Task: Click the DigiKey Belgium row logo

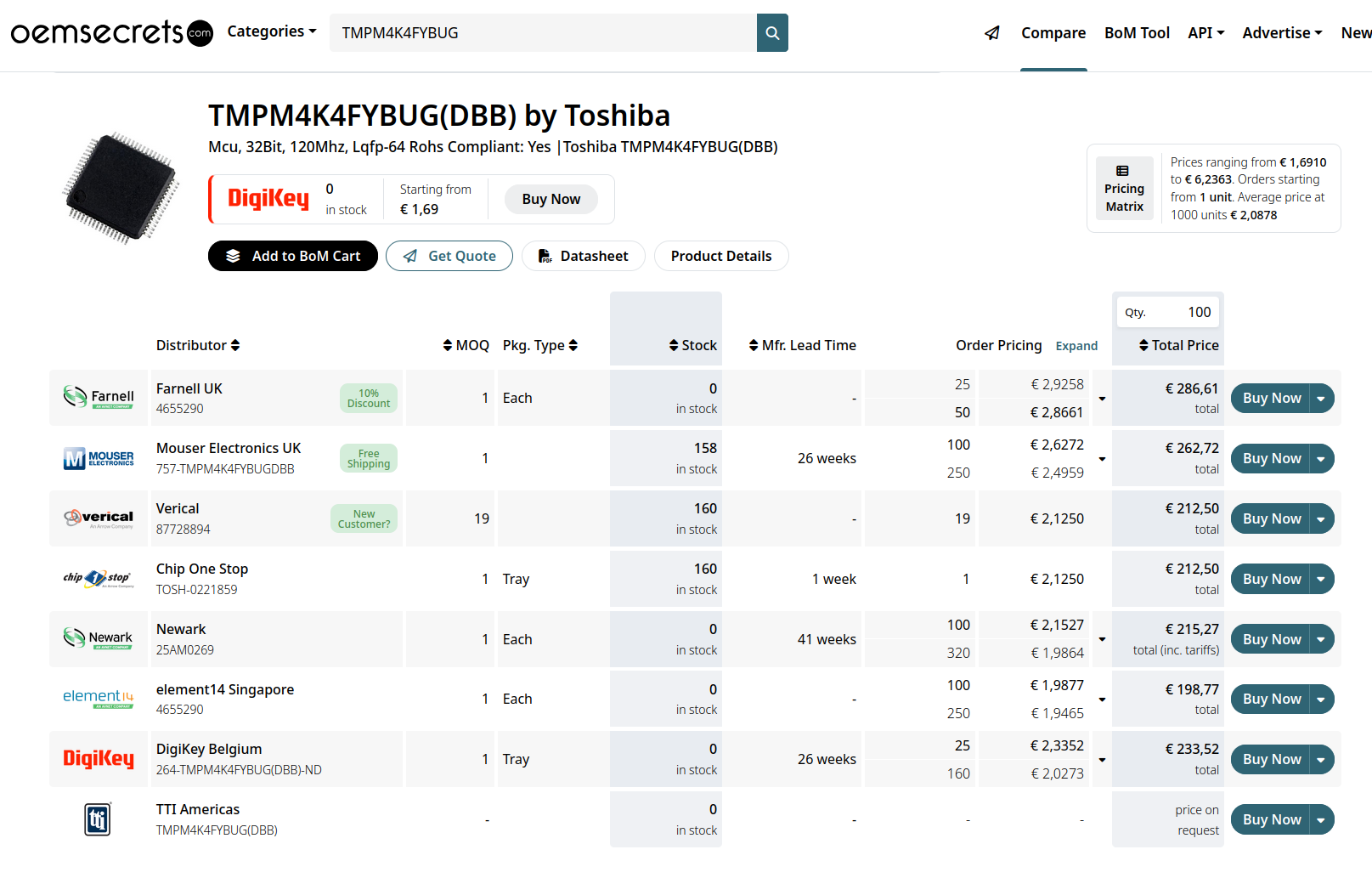Action: click(x=99, y=759)
